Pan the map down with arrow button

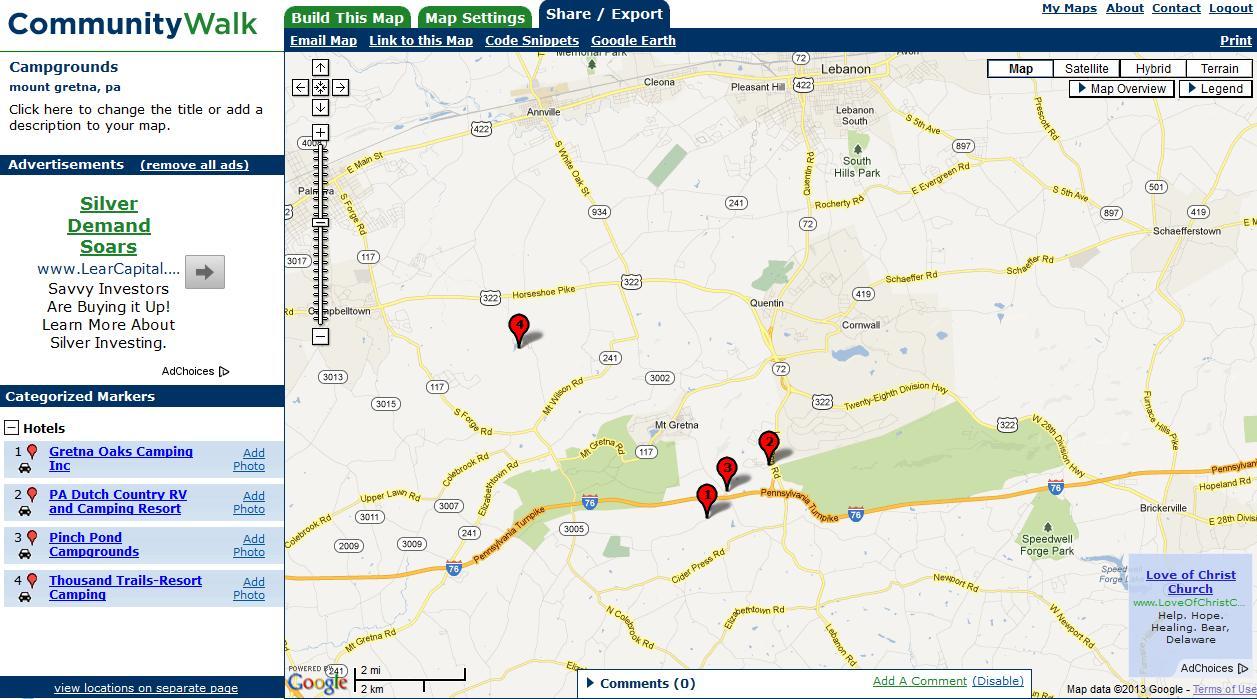click(320, 108)
